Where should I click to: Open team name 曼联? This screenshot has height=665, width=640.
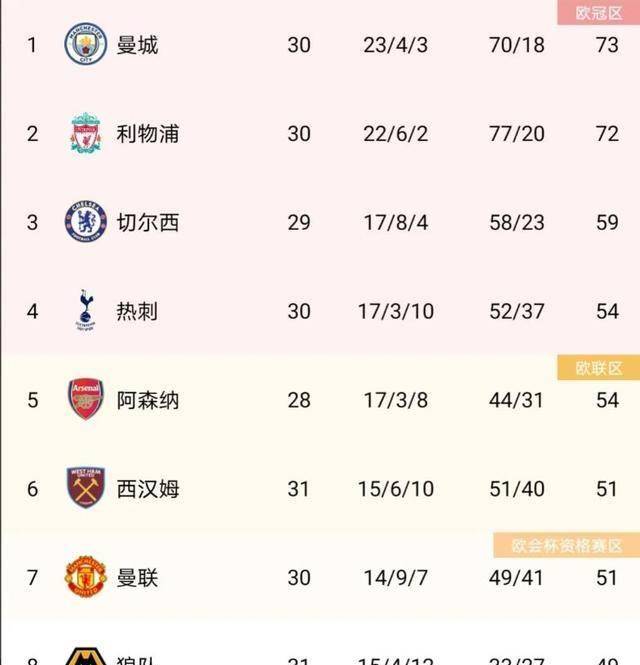(137, 578)
